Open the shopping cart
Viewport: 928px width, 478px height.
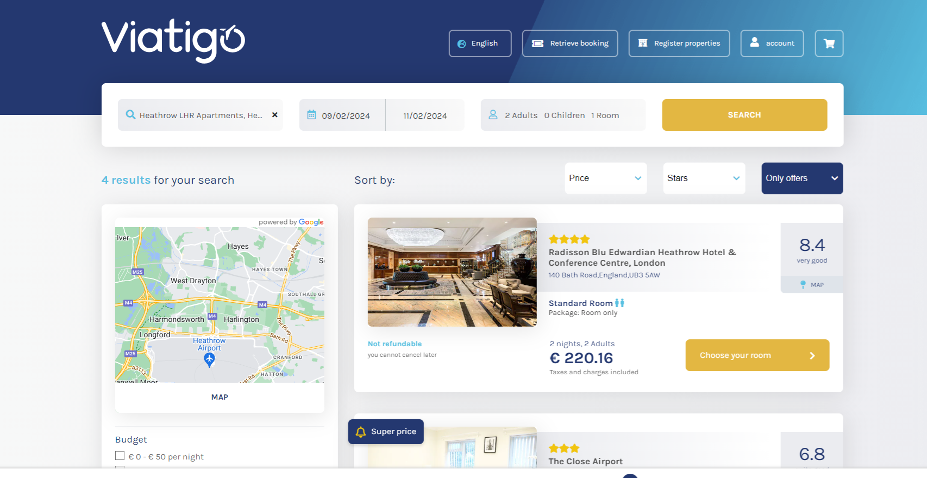[x=829, y=43]
